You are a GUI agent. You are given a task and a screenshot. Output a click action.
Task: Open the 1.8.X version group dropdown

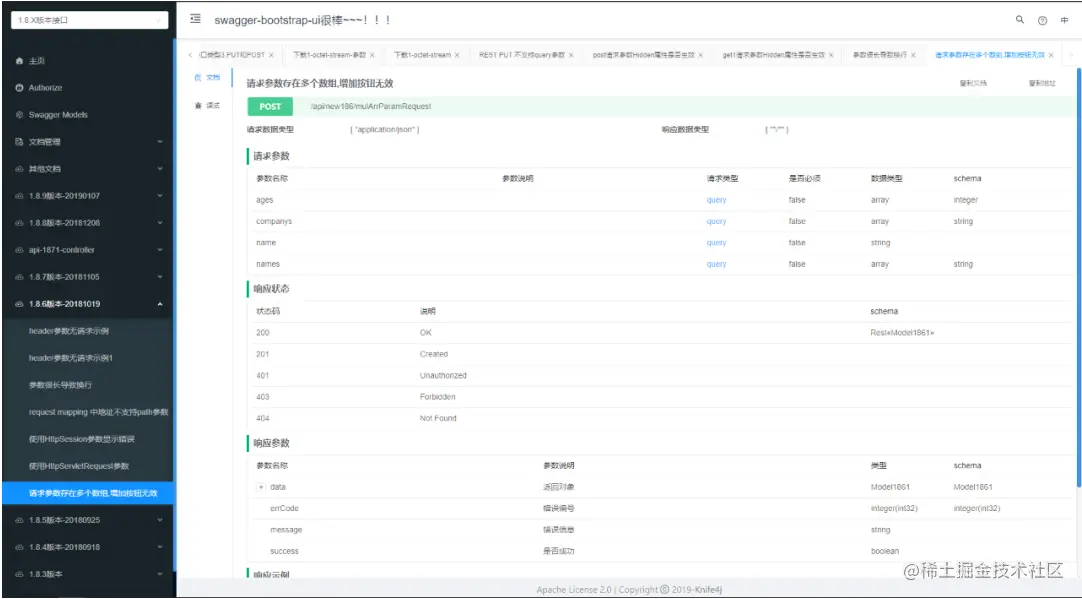coord(89,20)
